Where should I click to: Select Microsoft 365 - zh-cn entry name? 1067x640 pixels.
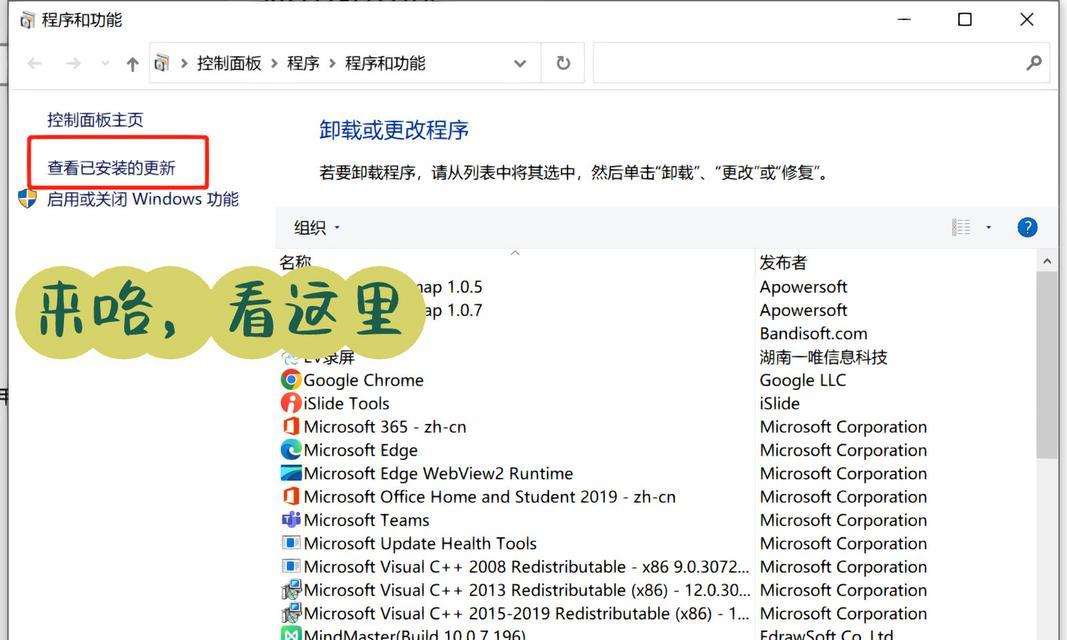[x=385, y=427]
